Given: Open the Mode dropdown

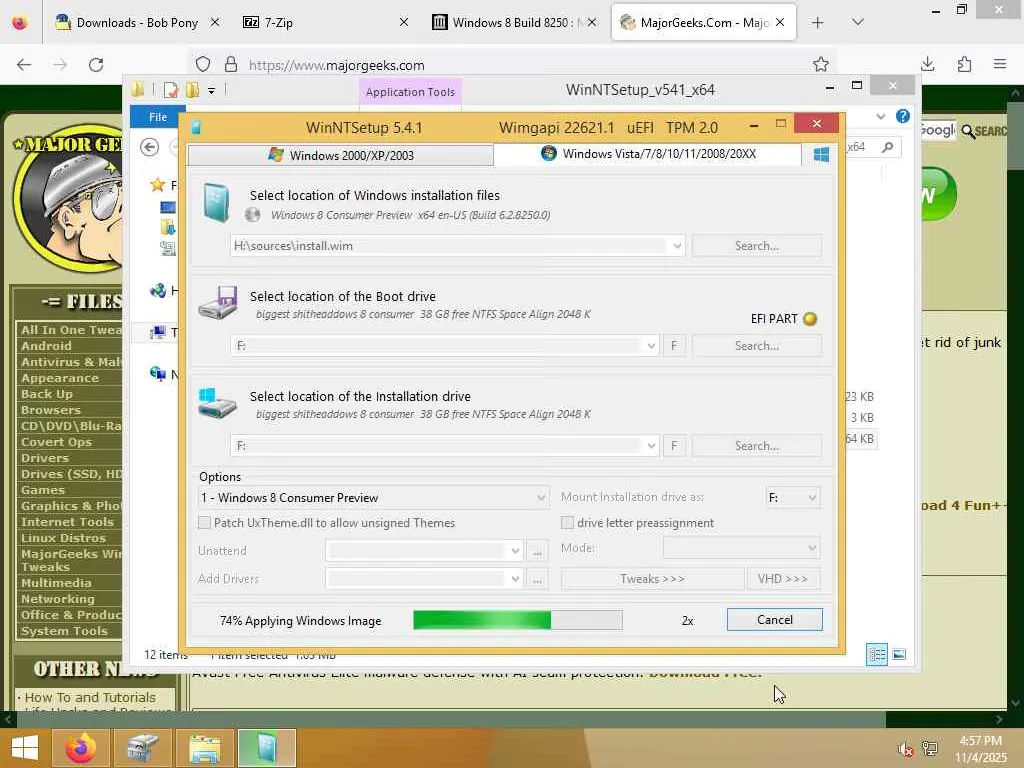Looking at the screenshot, I should [741, 547].
